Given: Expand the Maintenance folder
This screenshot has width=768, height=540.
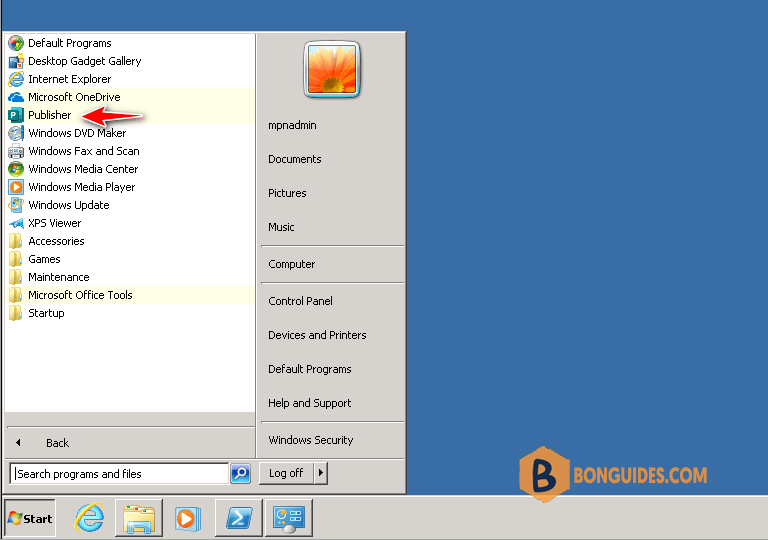Looking at the screenshot, I should click(130, 277).
